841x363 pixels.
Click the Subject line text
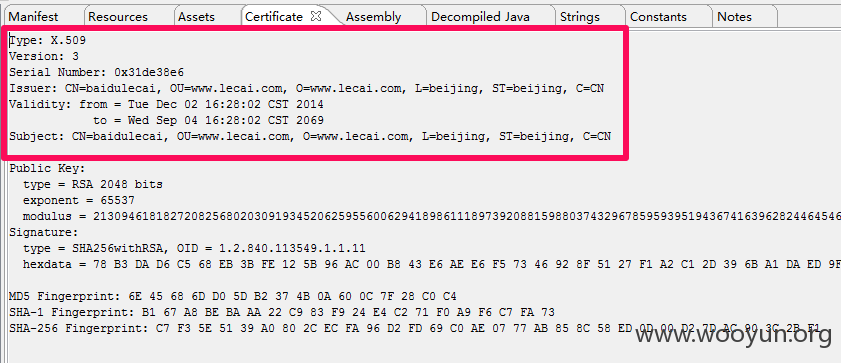(x=309, y=136)
